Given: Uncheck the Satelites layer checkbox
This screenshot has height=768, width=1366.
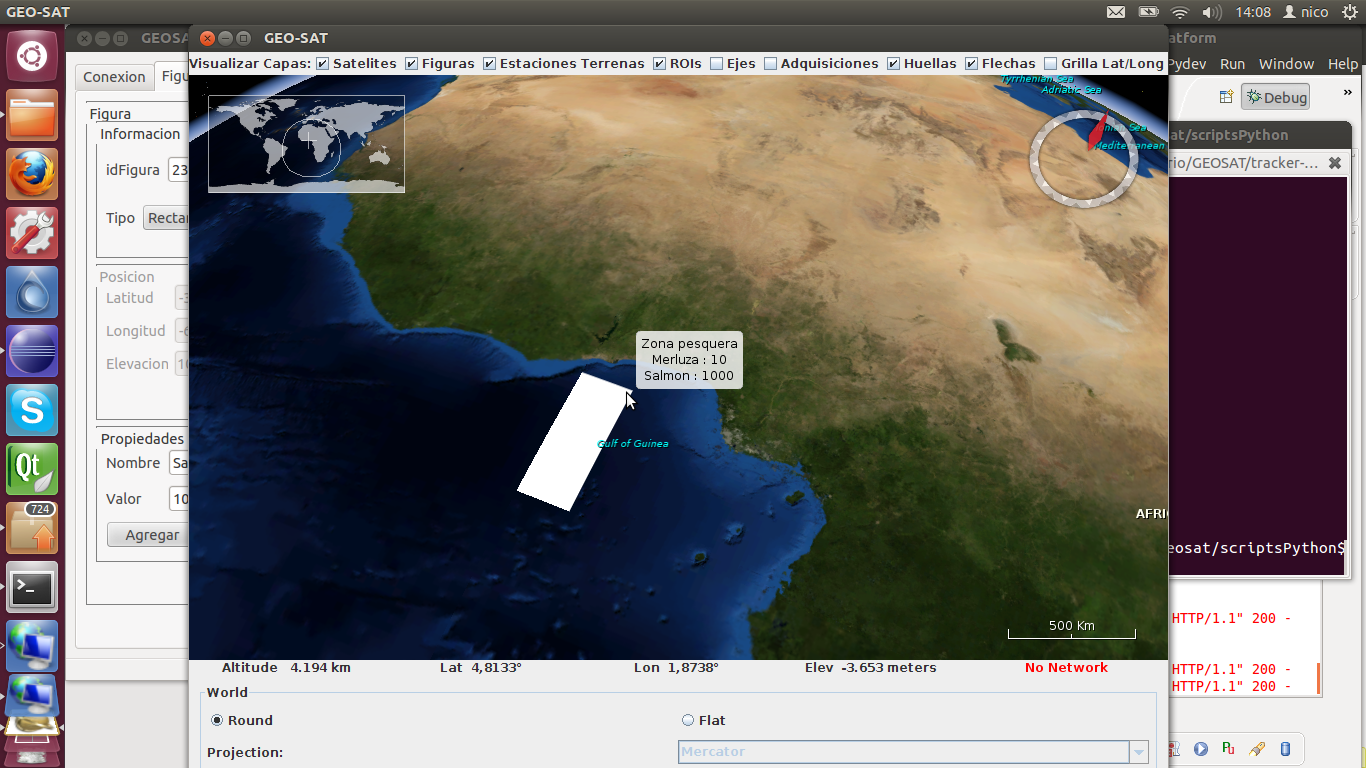Looking at the screenshot, I should (323, 64).
